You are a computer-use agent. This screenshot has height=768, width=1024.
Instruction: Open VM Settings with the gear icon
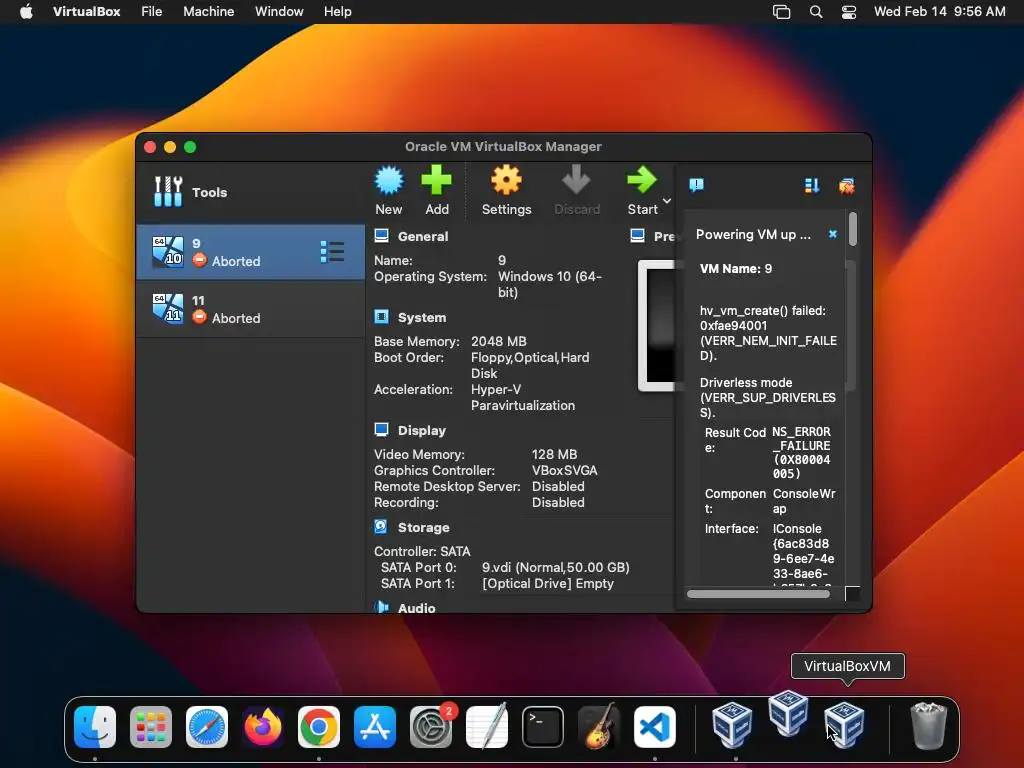pos(506,180)
